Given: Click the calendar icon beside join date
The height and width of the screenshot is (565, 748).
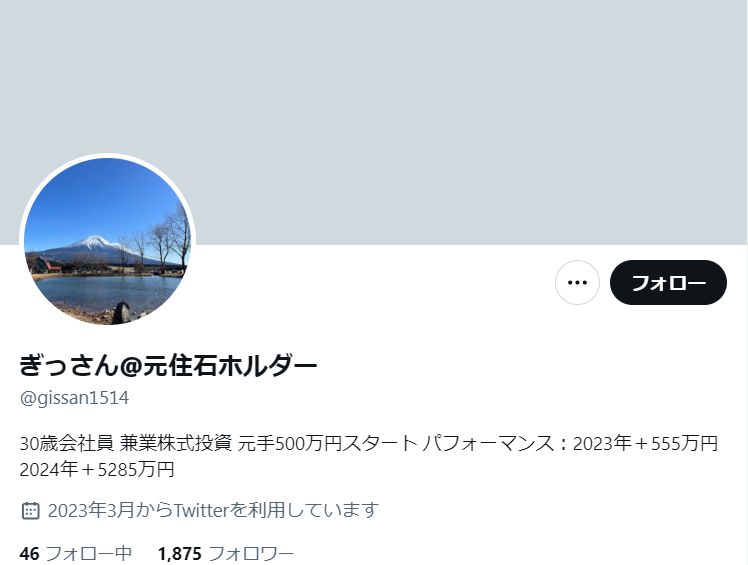Looking at the screenshot, I should 31,510.
